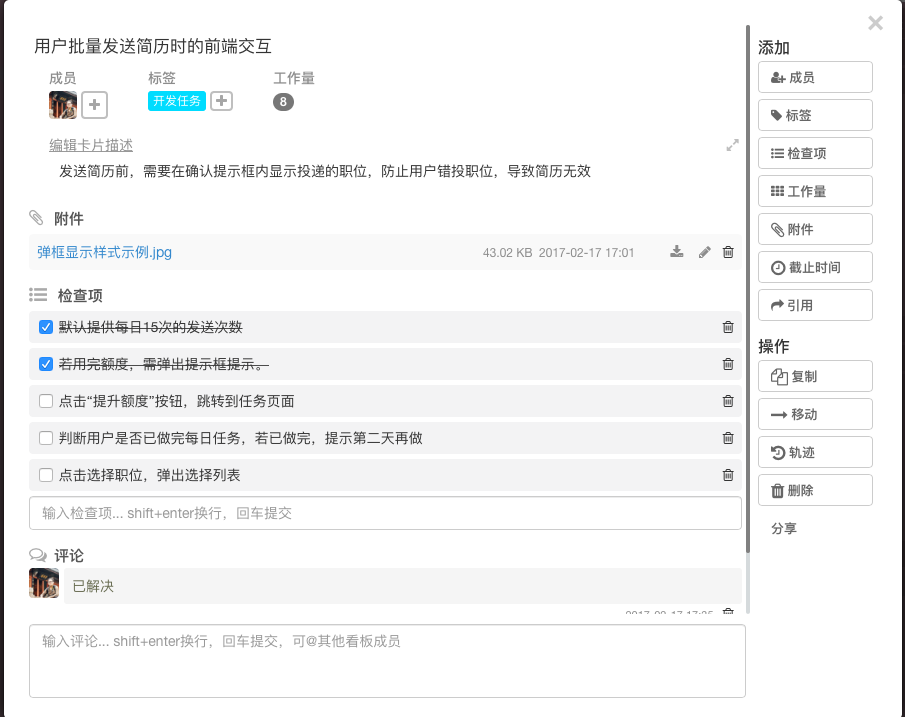Click the 成员 add button in sidebar
The height and width of the screenshot is (717, 905).
point(815,77)
